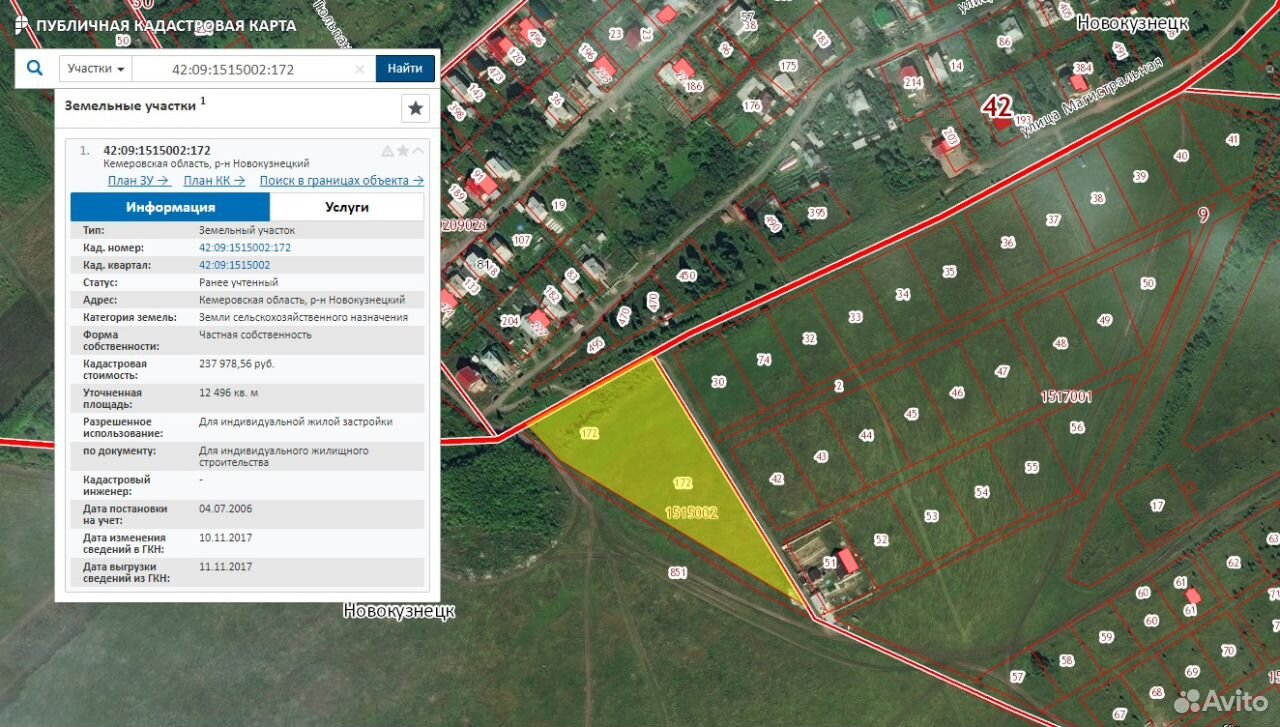Image resolution: width=1280 pixels, height=727 pixels.
Task: Open the Участки search type dropdown
Action: coord(97,69)
